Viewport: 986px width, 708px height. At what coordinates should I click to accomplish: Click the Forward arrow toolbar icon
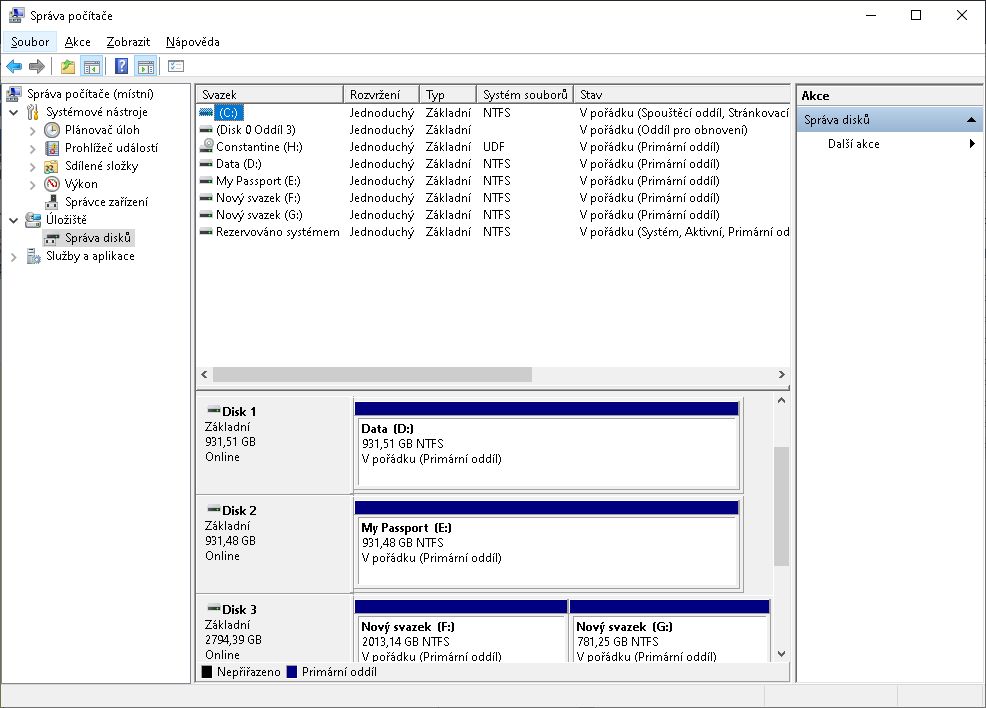point(37,66)
